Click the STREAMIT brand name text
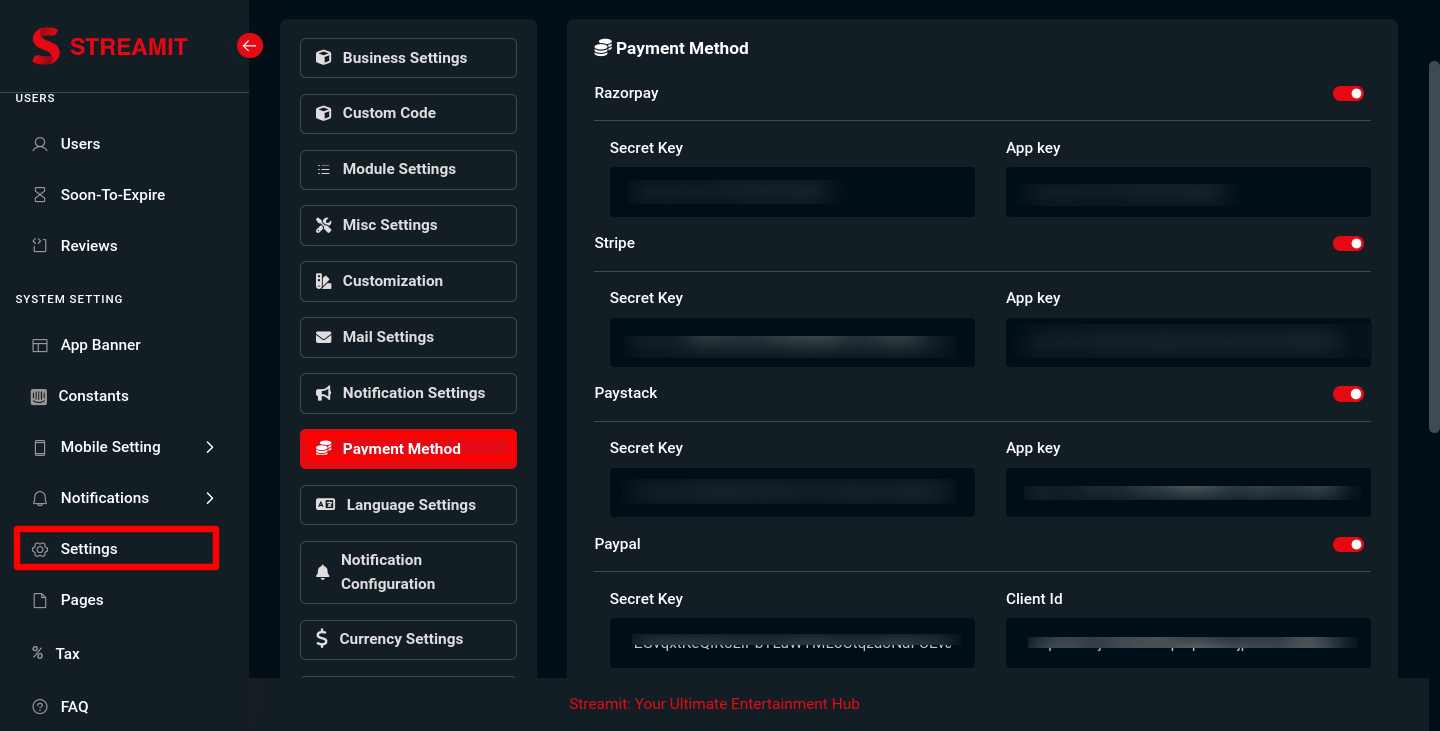 tap(129, 47)
